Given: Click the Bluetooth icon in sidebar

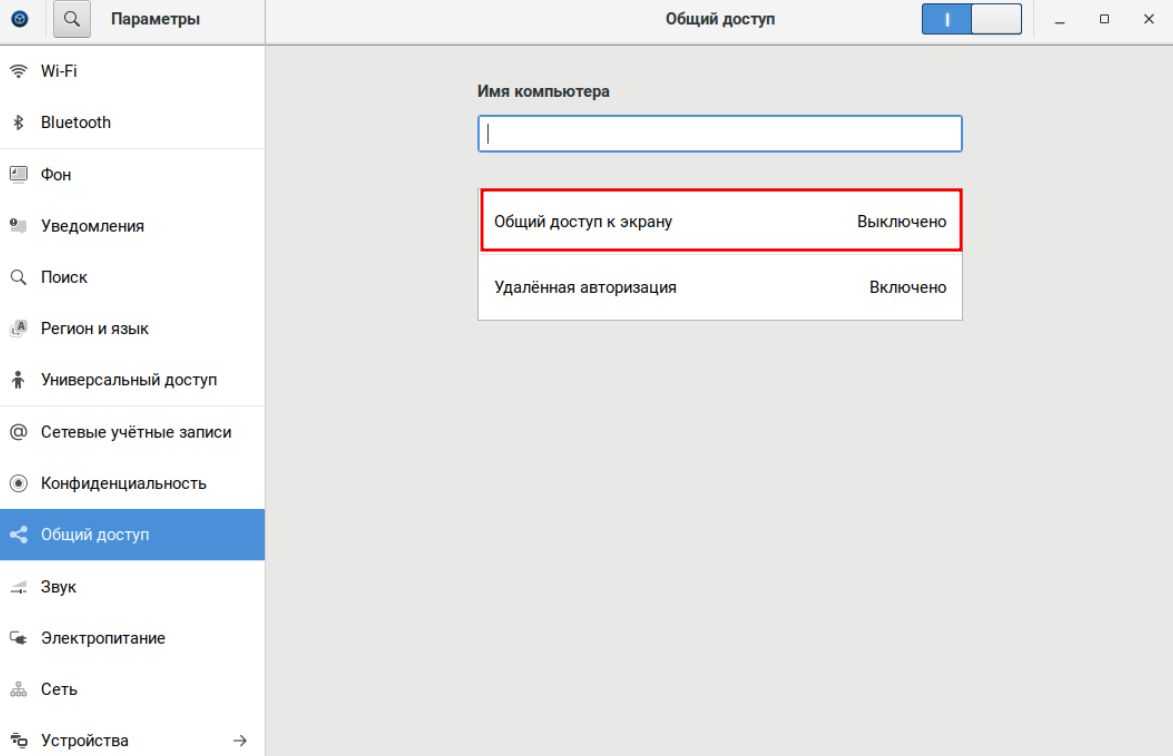Looking at the screenshot, I should click(18, 123).
